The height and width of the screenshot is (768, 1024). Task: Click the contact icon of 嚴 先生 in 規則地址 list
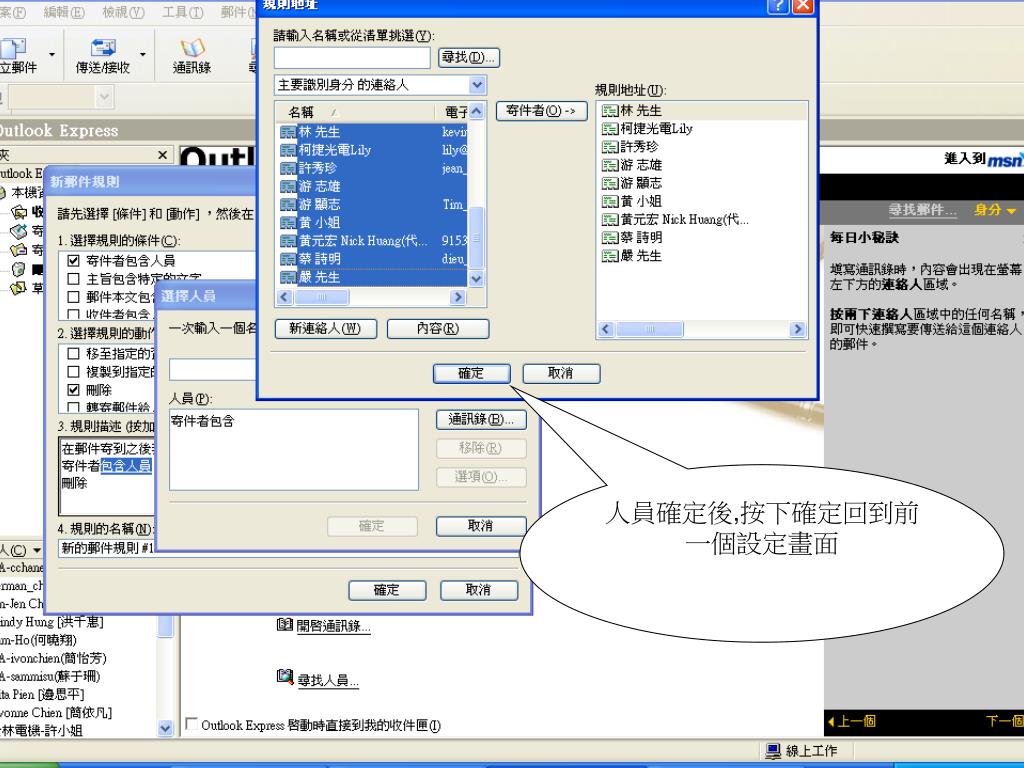[x=609, y=256]
